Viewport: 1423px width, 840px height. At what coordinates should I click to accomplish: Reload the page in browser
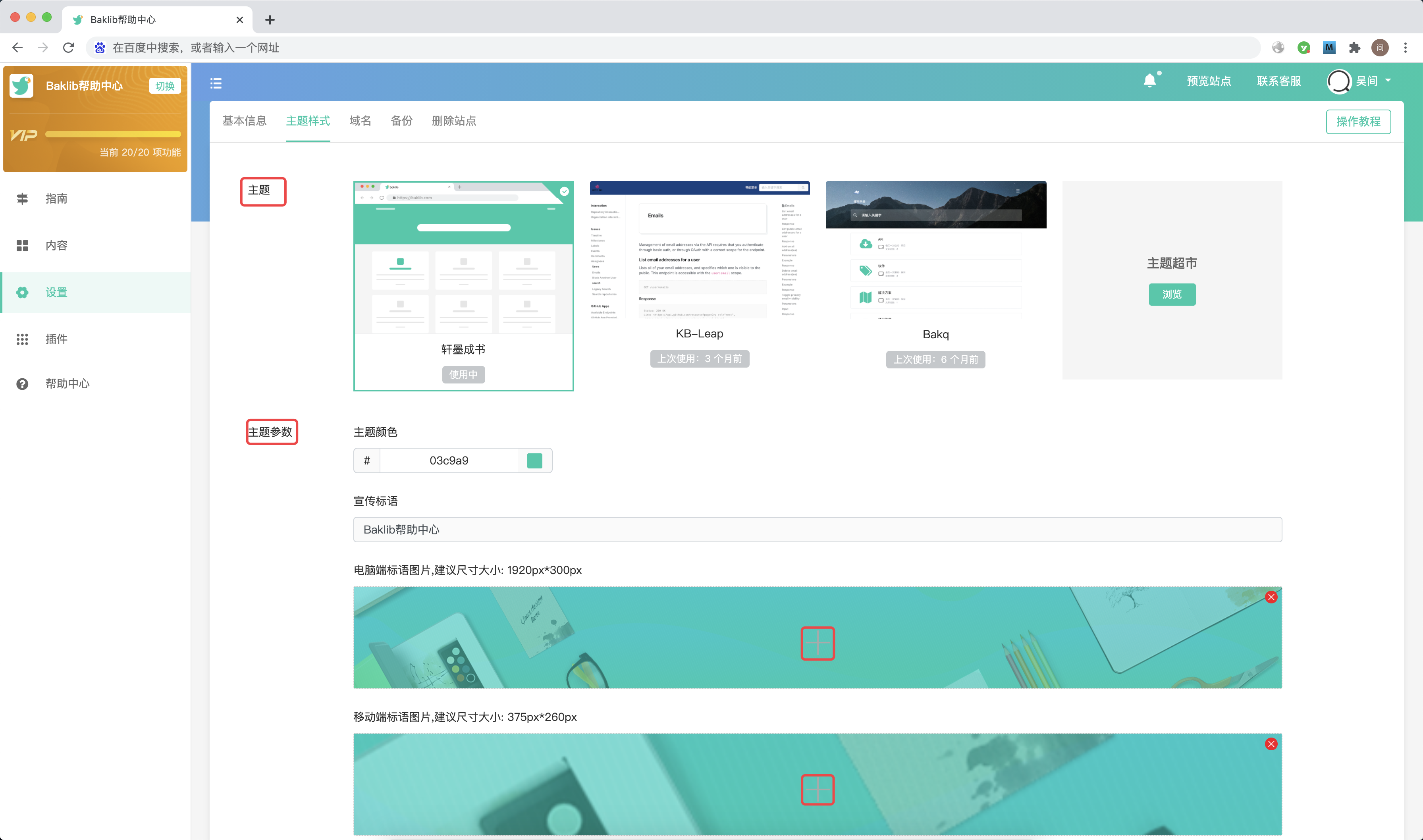[x=68, y=48]
